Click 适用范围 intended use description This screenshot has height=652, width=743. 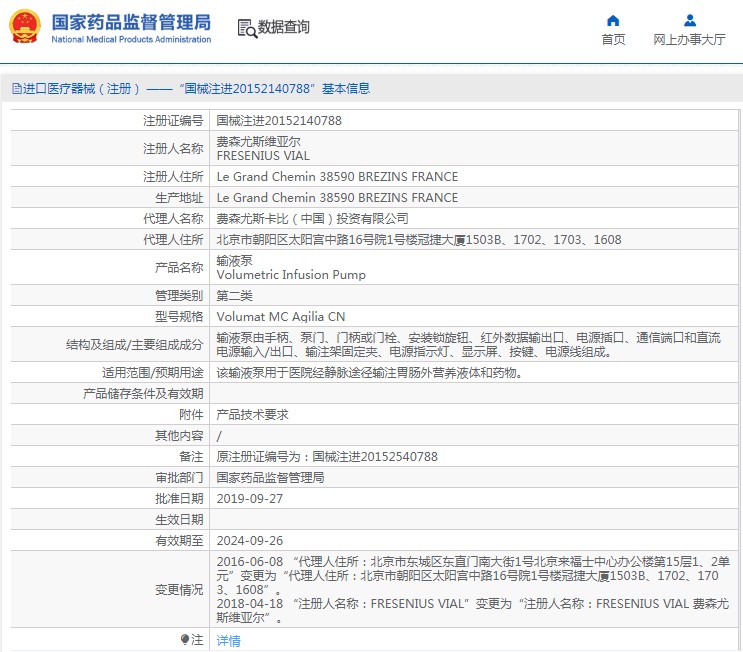[370, 373]
